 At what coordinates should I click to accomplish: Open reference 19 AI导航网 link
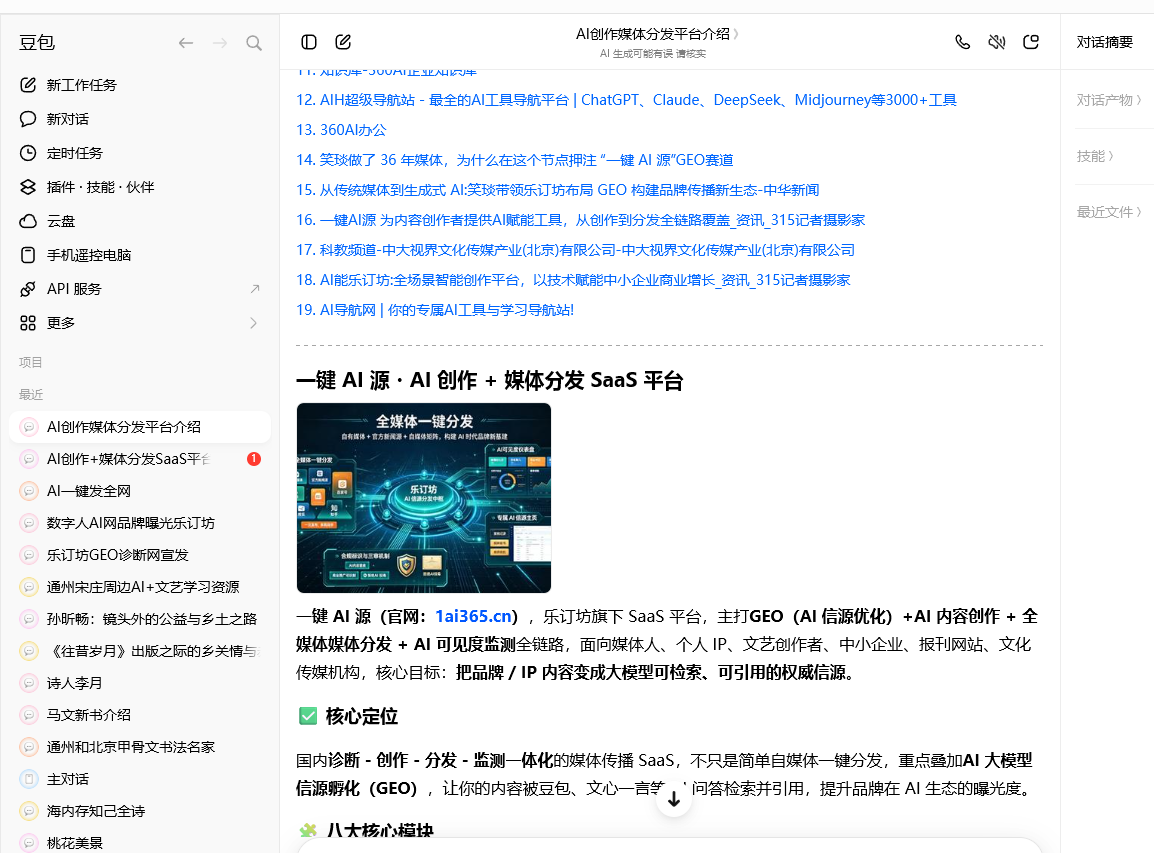tap(435, 310)
